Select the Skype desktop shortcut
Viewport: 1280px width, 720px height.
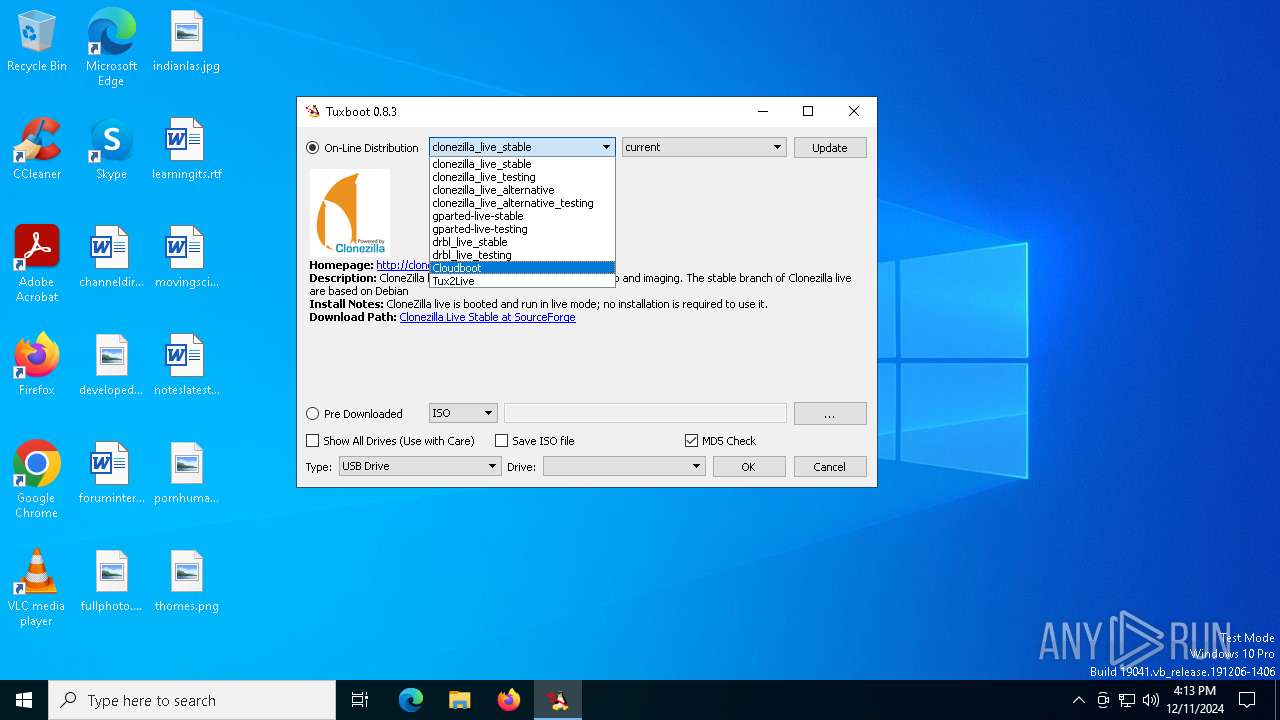tap(111, 150)
